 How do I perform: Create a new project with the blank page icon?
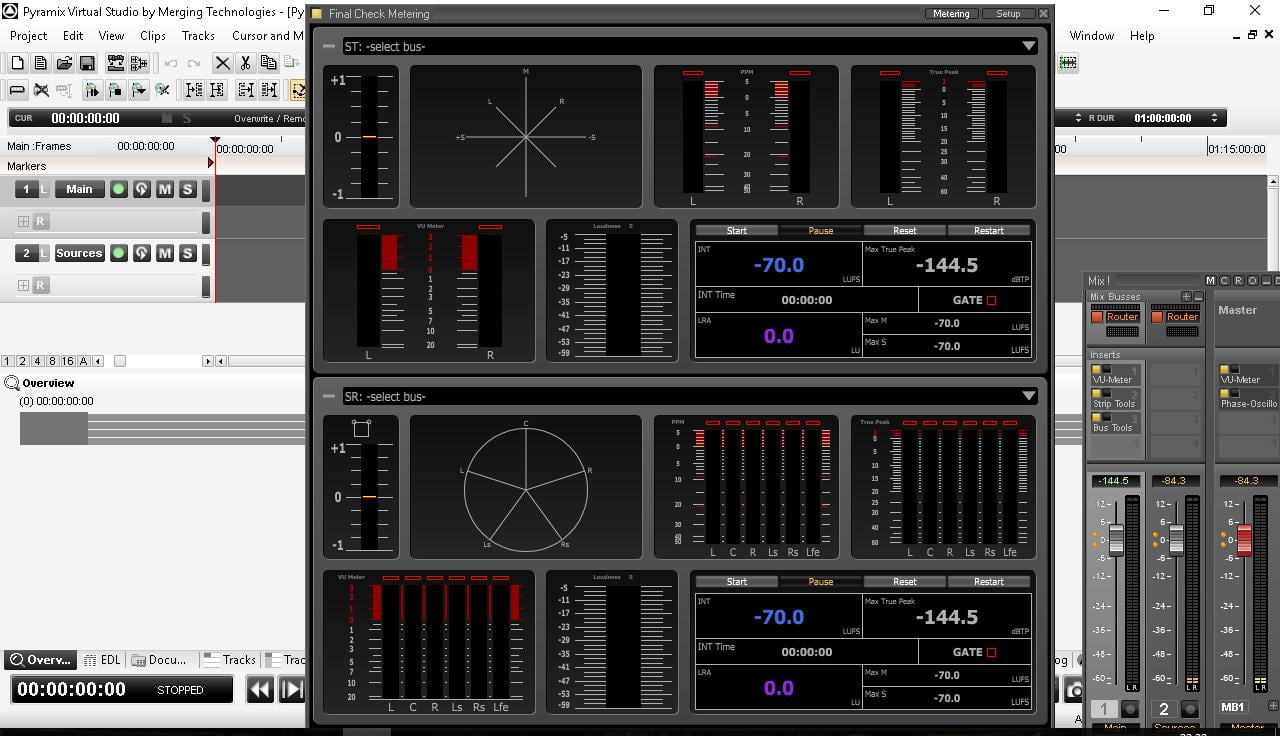coord(17,63)
